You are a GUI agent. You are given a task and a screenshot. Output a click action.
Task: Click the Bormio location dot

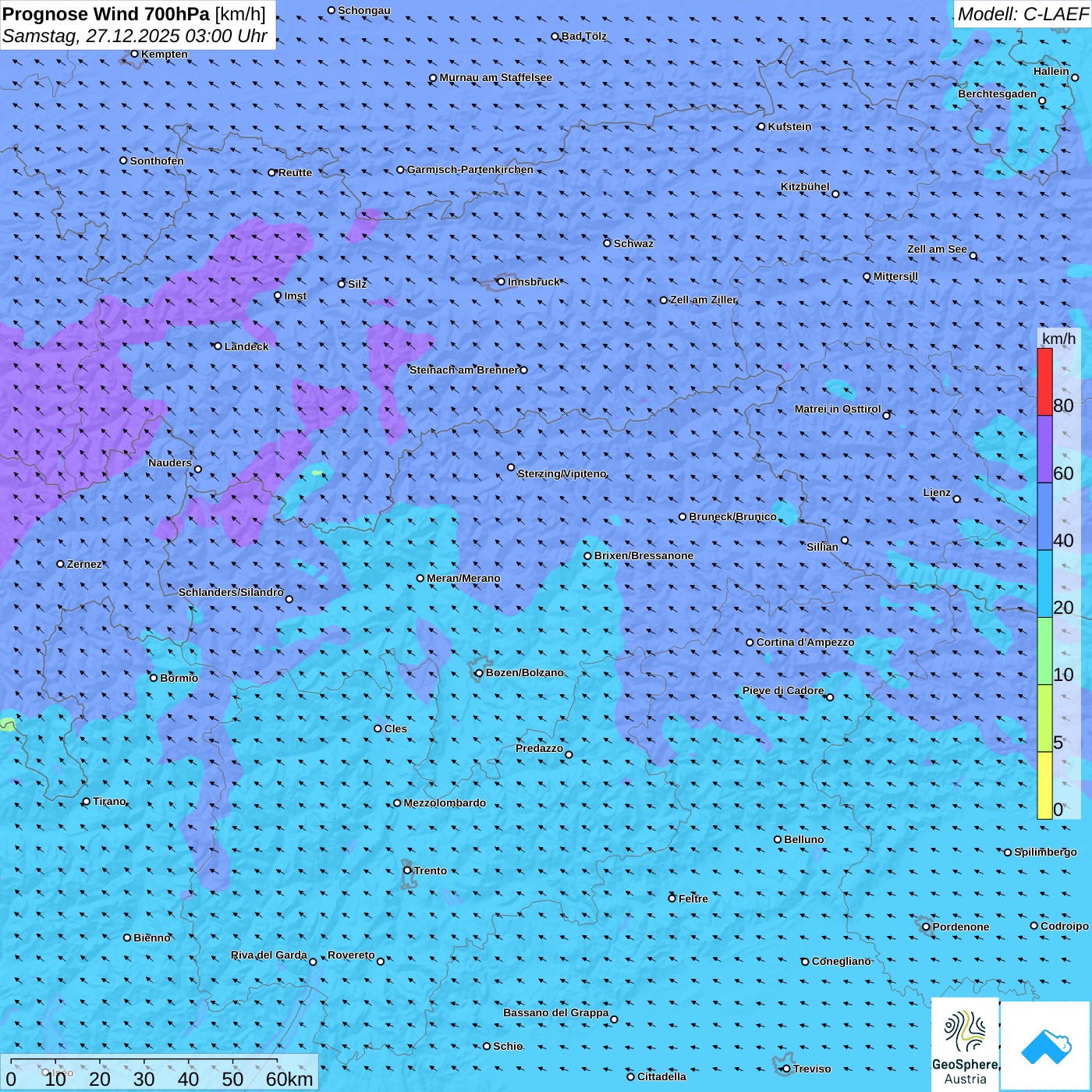click(154, 678)
